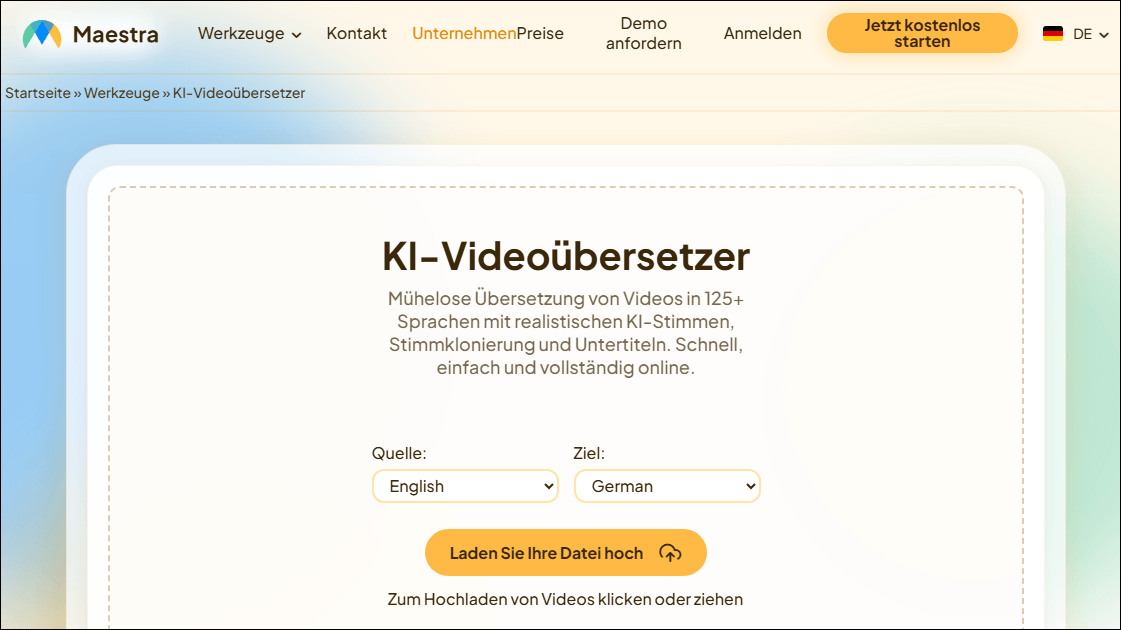Click the chevron beside DE
The width and height of the screenshot is (1121, 630).
point(1102,35)
